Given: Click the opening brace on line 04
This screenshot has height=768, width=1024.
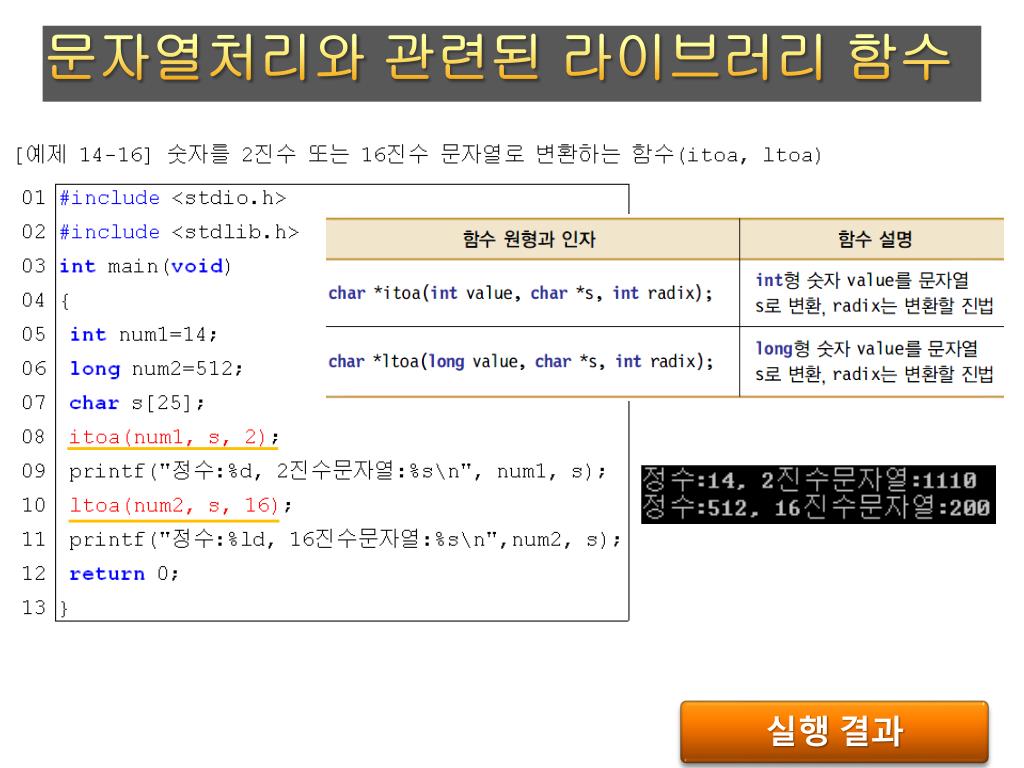Looking at the screenshot, I should (x=65, y=301).
